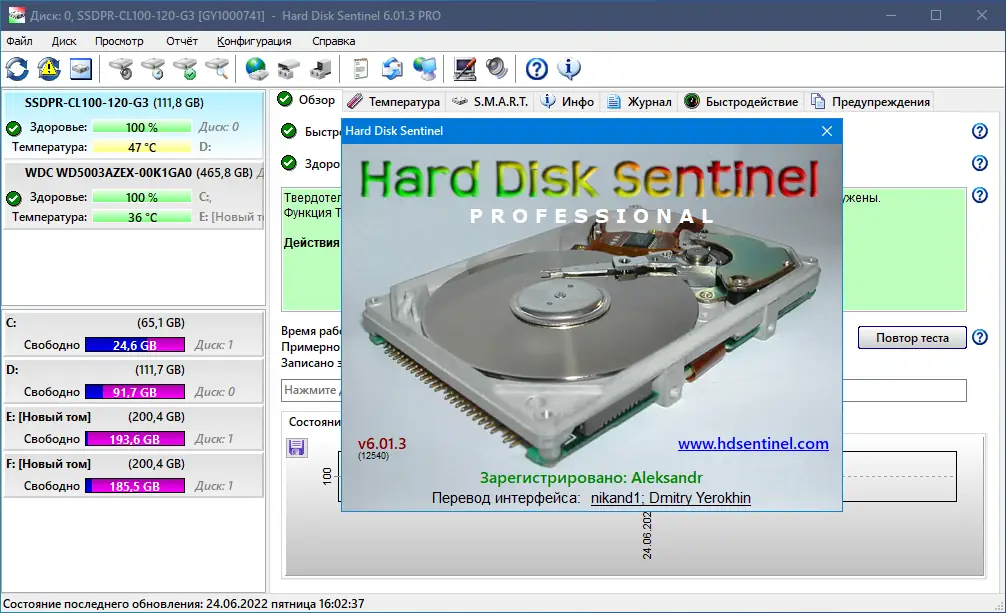Click the toolbar info bubble icon
The width and height of the screenshot is (1006, 613).
pyautogui.click(x=568, y=69)
